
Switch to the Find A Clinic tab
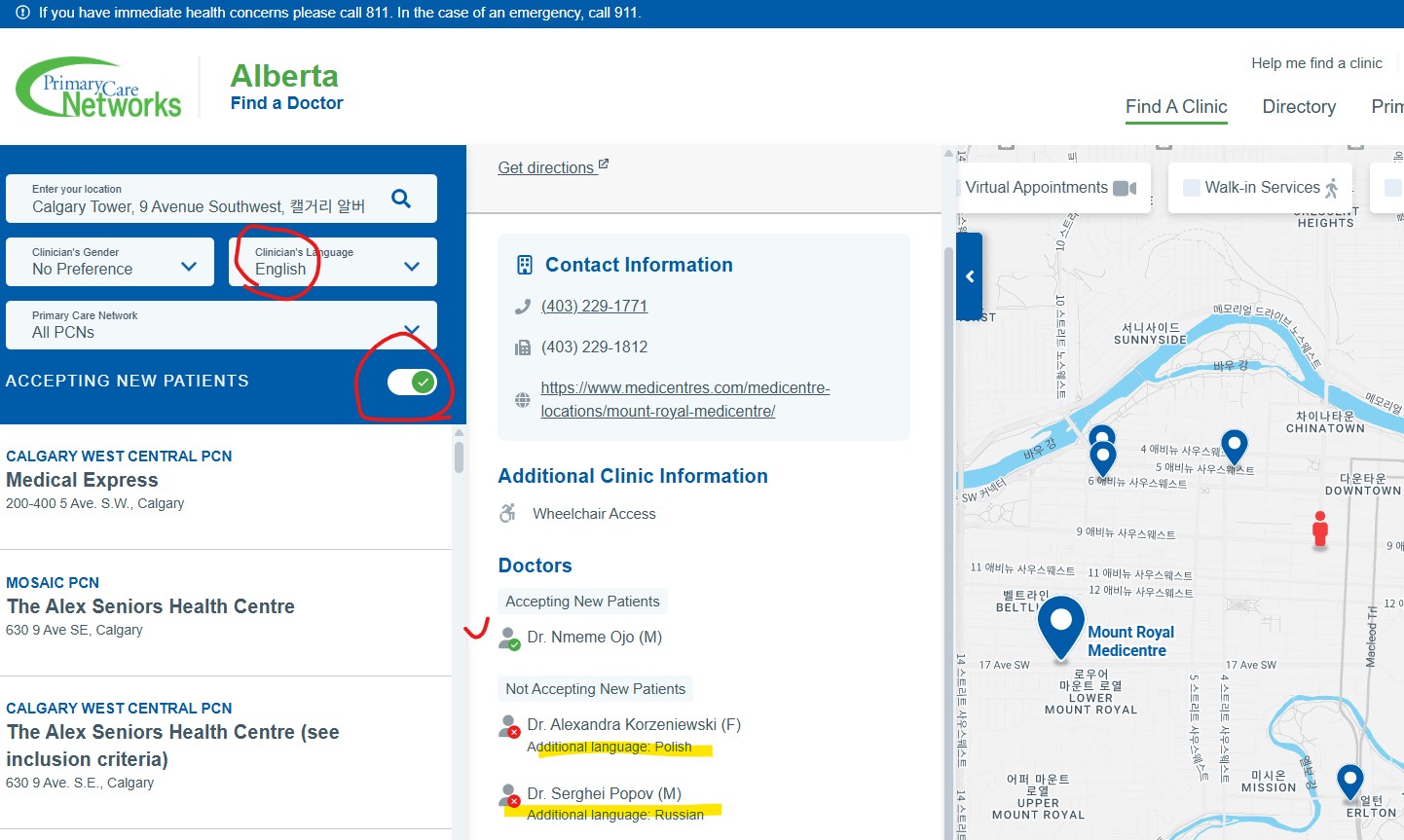(1176, 107)
